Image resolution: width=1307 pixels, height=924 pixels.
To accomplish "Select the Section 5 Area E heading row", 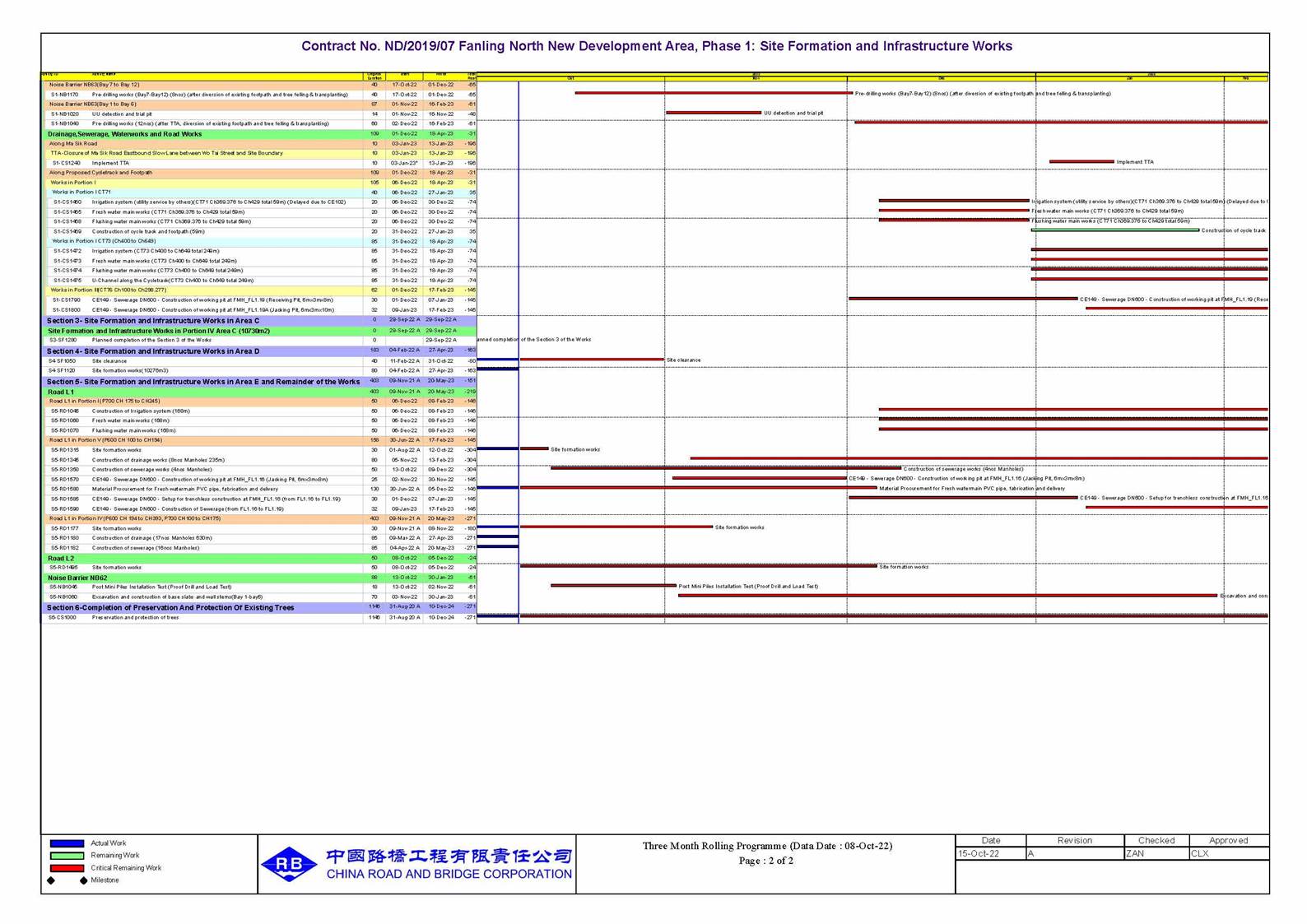I will [x=258, y=382].
